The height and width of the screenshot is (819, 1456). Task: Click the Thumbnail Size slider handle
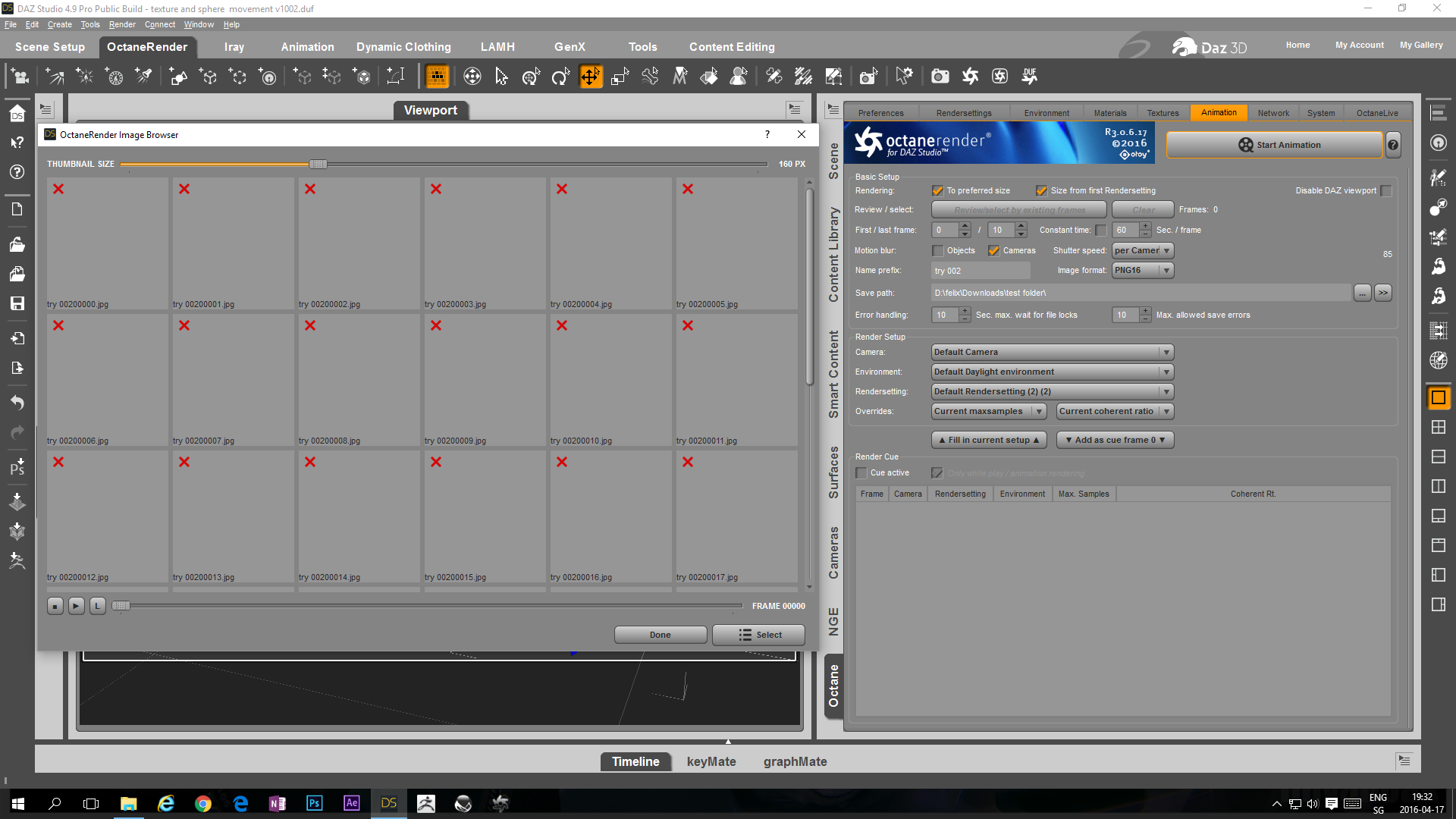click(x=318, y=165)
